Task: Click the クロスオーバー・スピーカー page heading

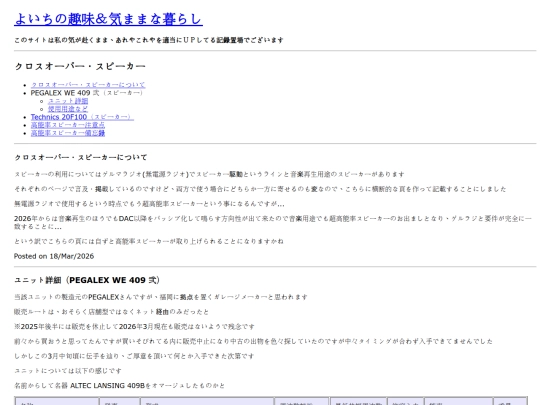Action: [x=80, y=66]
